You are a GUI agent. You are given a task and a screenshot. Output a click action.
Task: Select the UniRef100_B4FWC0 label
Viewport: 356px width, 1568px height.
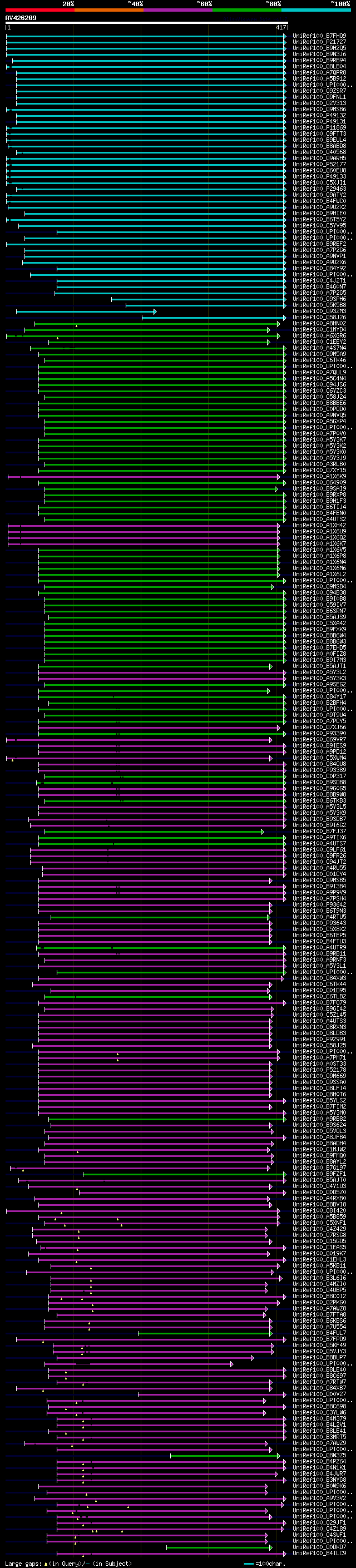[319, 201]
